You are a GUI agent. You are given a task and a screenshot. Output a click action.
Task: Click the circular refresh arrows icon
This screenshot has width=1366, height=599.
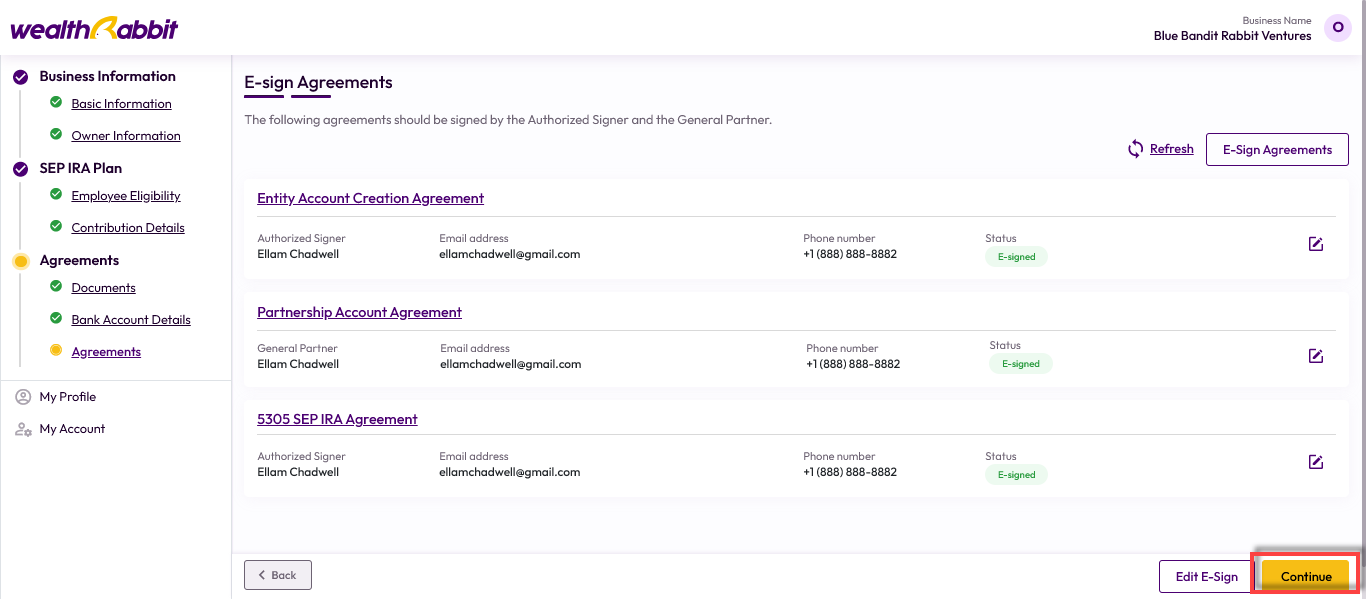click(1135, 149)
